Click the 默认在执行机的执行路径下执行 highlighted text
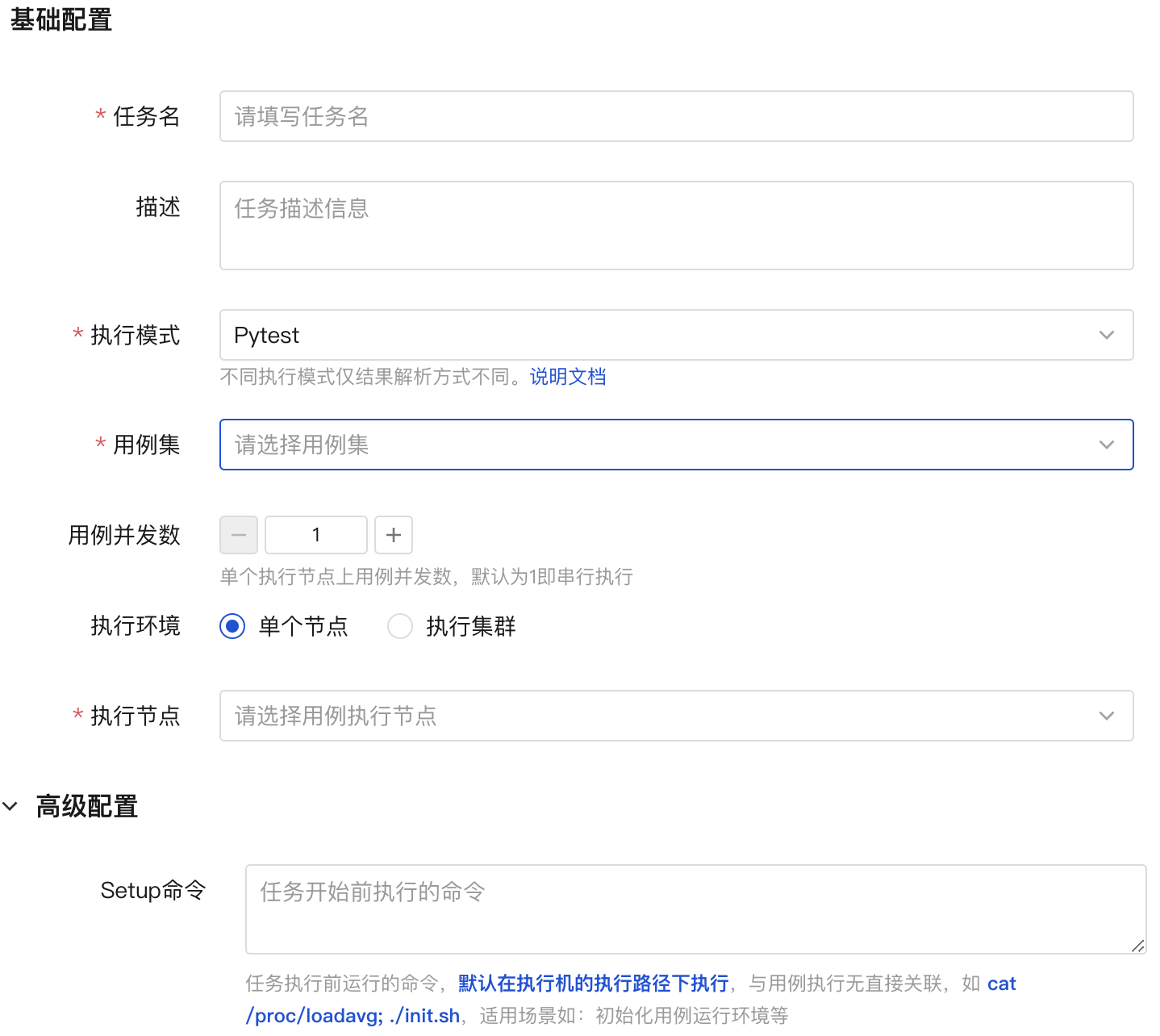This screenshot has height=1036, width=1160. point(594,984)
